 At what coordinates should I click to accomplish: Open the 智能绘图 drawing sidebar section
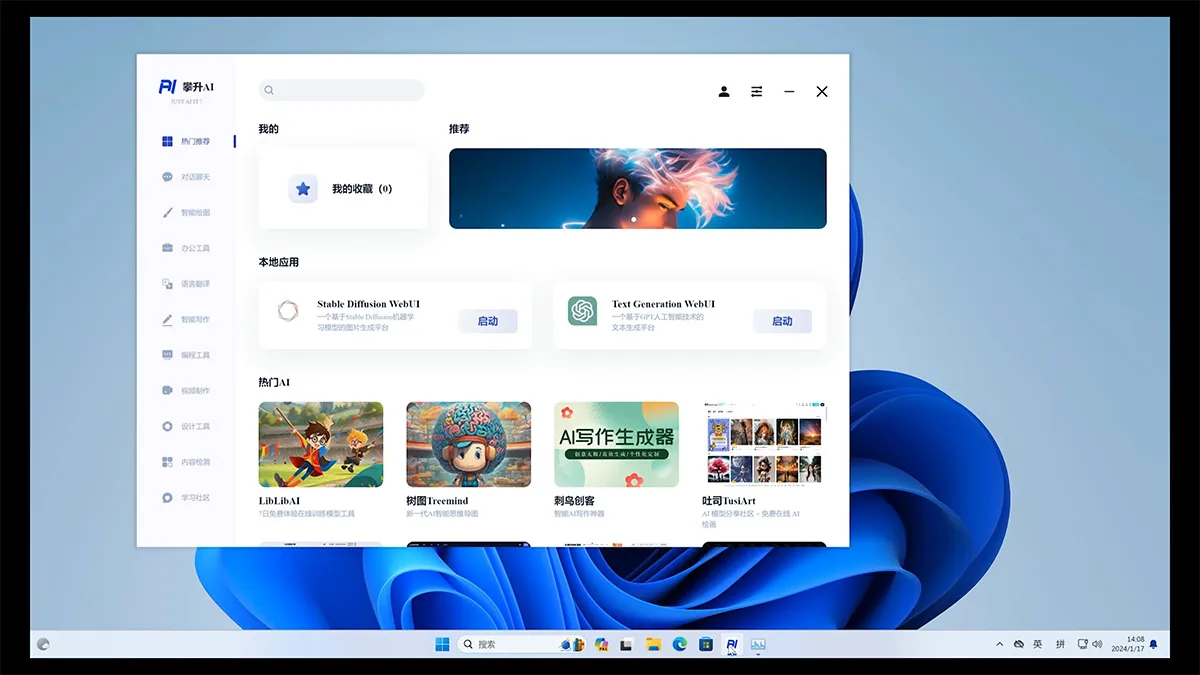tap(186, 212)
